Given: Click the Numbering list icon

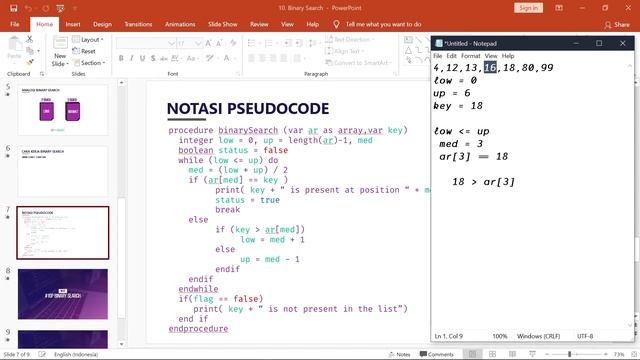Looking at the screenshot, I should pyautogui.click(x=270, y=43).
